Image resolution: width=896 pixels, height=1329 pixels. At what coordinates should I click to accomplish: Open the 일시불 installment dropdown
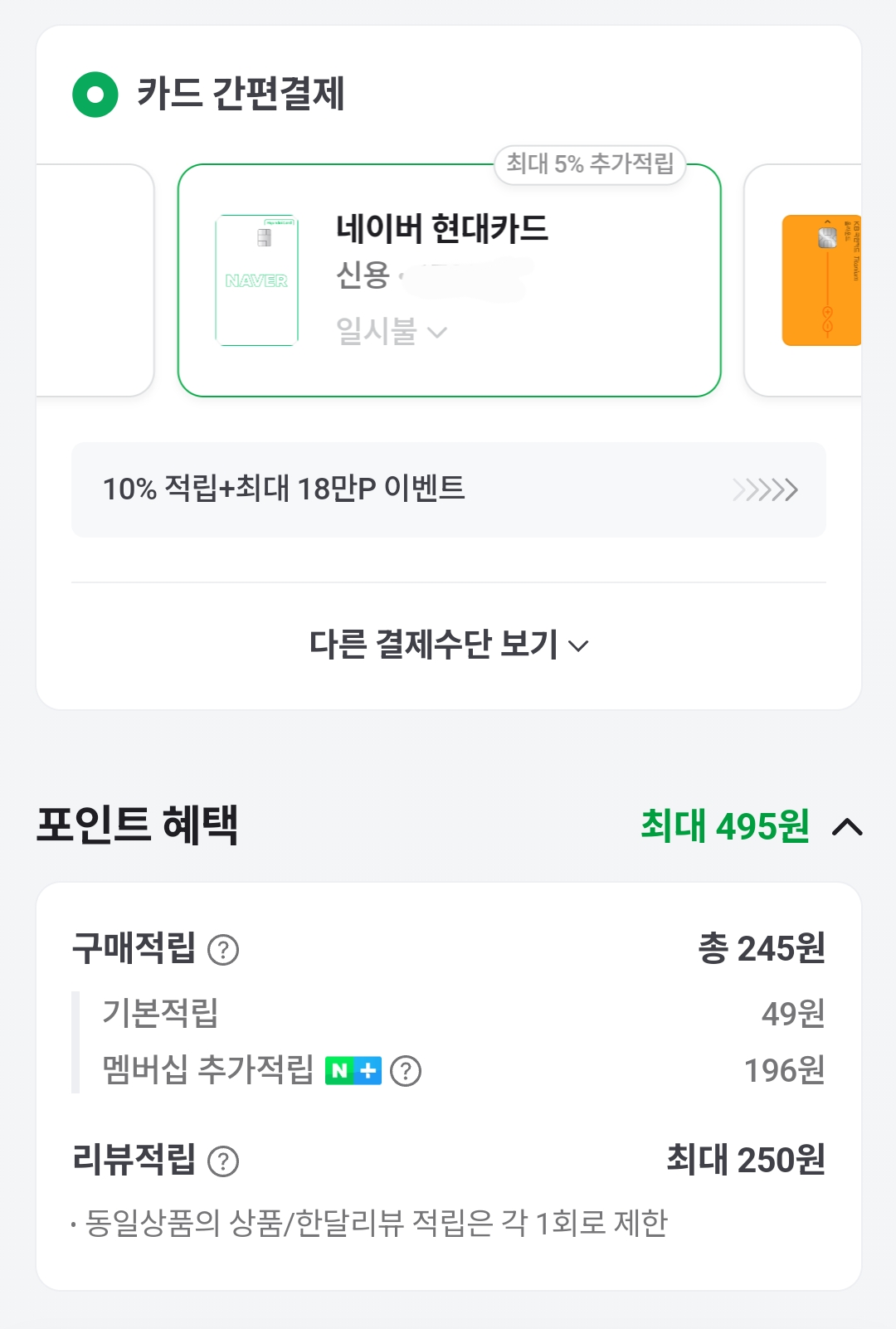(390, 332)
